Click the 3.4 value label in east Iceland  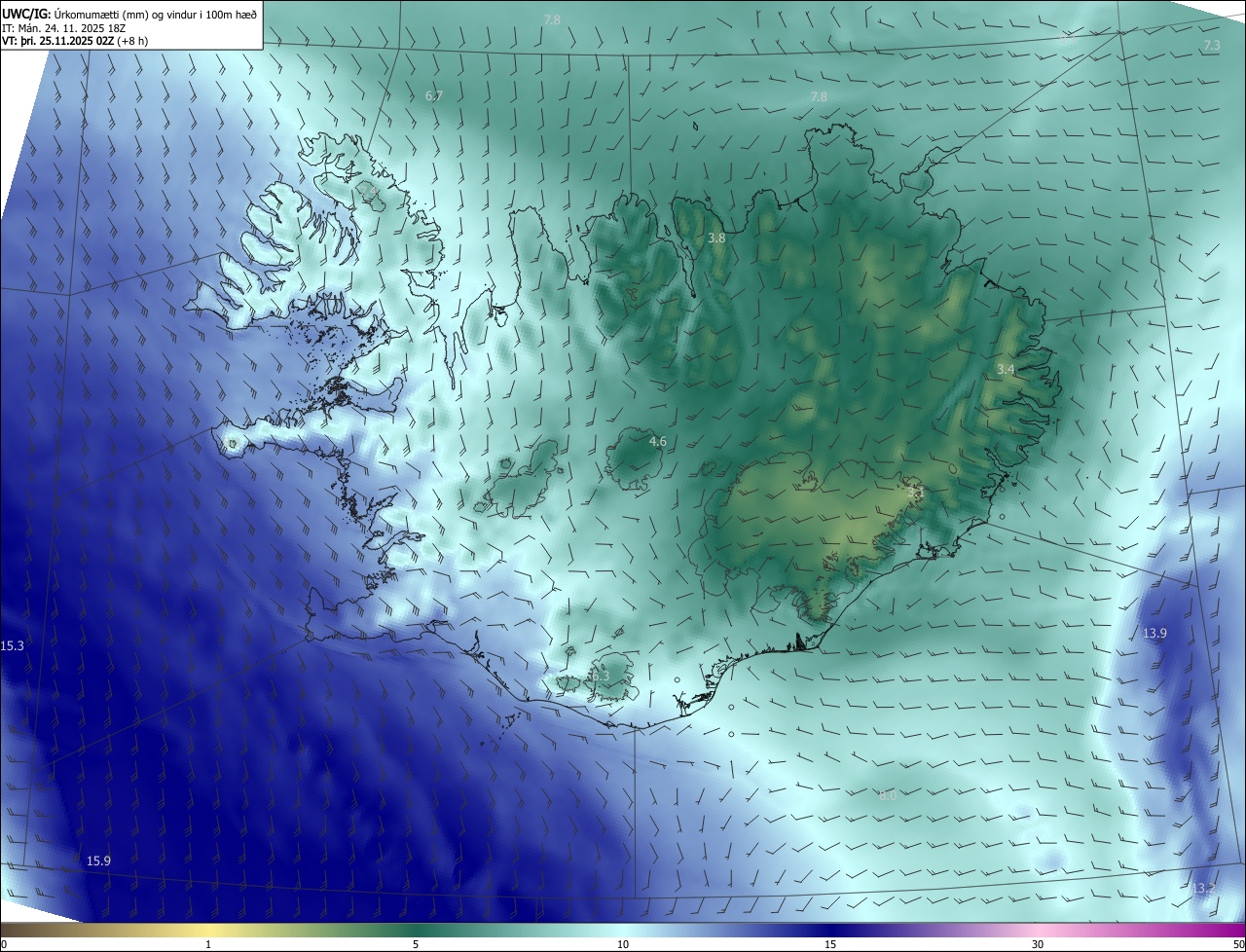click(x=1006, y=369)
